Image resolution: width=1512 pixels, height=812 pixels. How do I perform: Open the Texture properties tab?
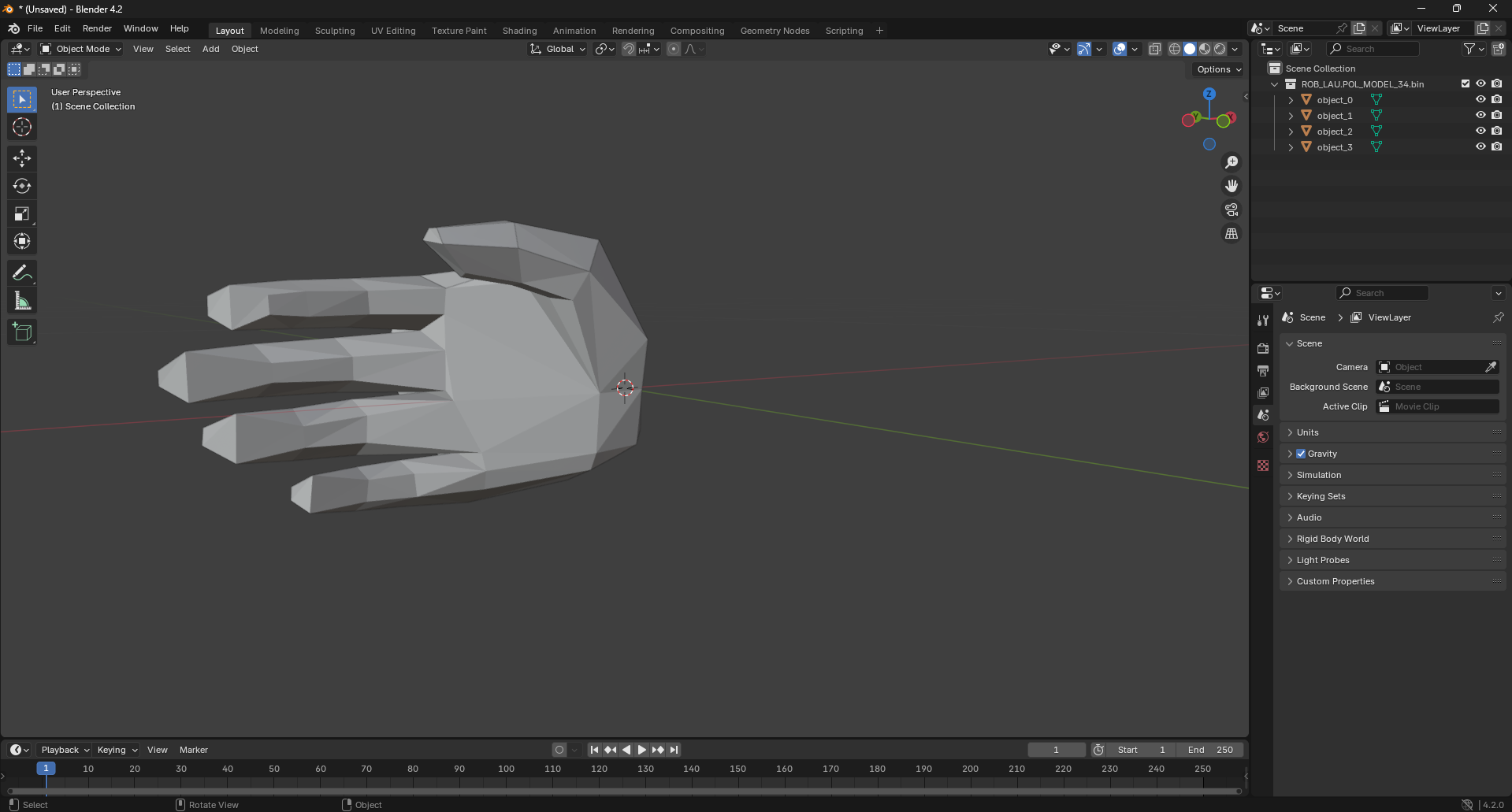[1263, 465]
